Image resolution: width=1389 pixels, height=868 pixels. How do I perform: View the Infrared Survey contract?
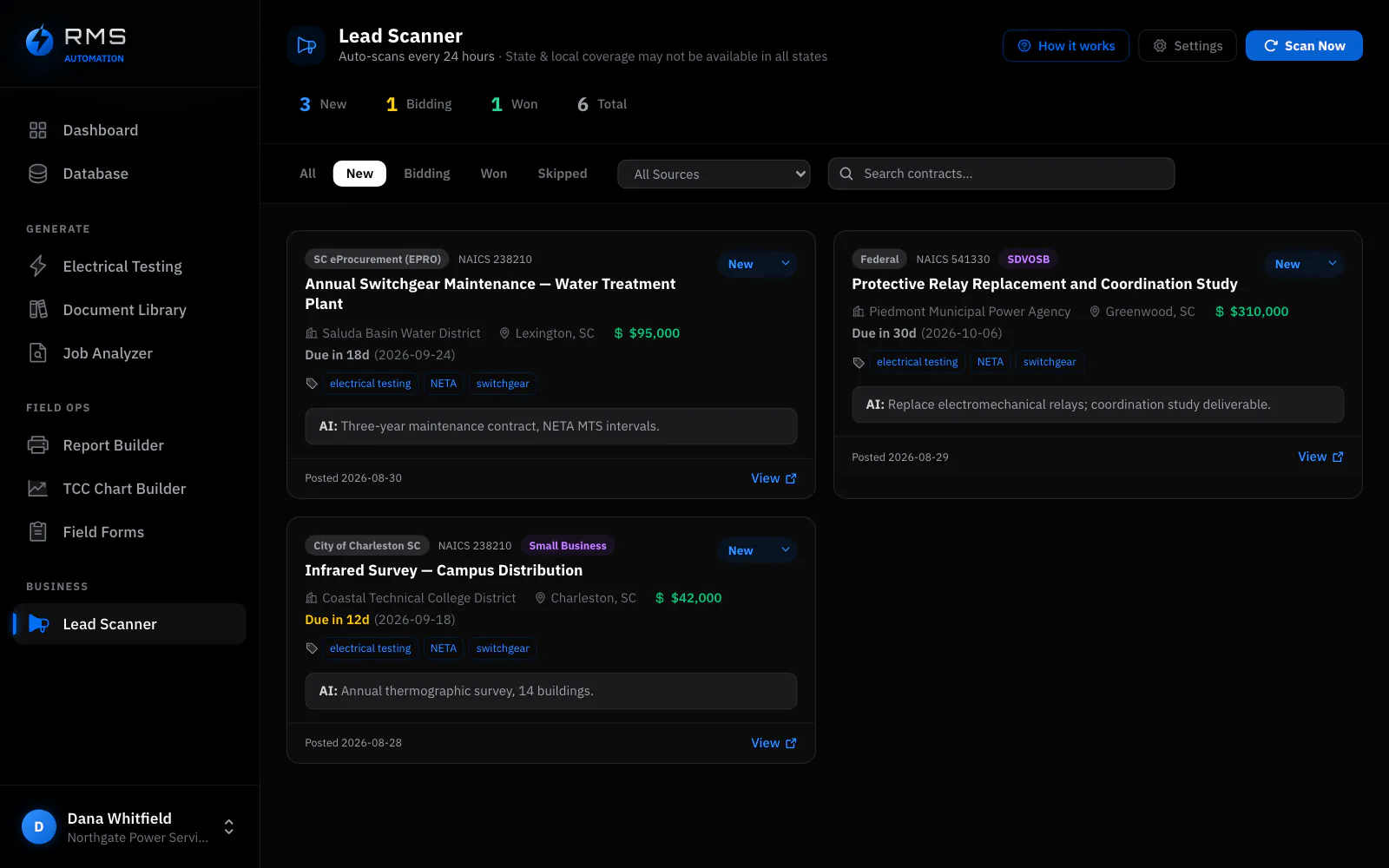[773, 743]
